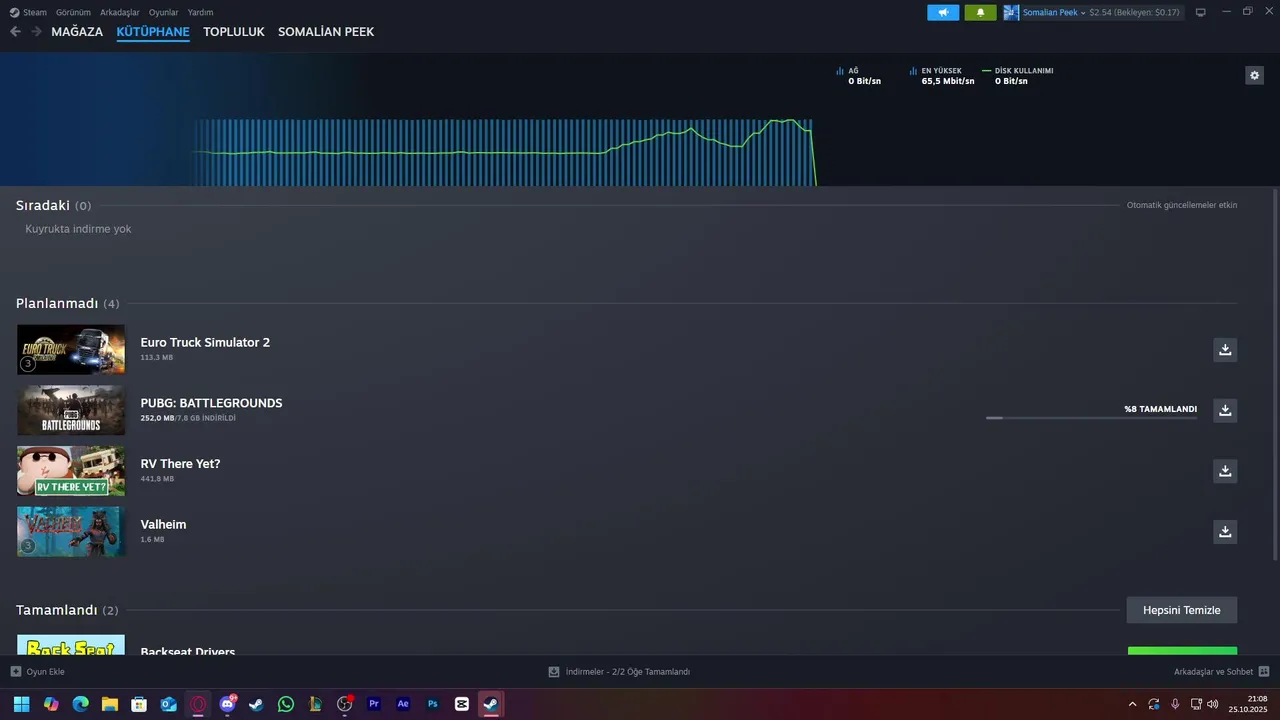Open notifications bell
The width and height of the screenshot is (1280, 720).
tap(980, 12)
